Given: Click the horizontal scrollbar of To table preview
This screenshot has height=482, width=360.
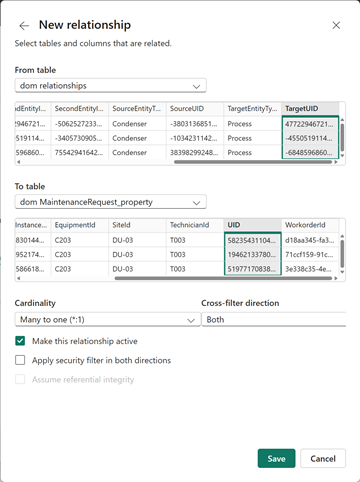Looking at the screenshot, I should [223, 278].
